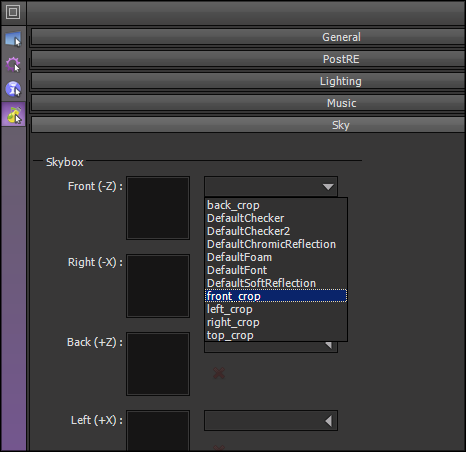The image size is (466, 452).
Task: Clear the Back (+Z) texture with red X
Action: [x=219, y=373]
